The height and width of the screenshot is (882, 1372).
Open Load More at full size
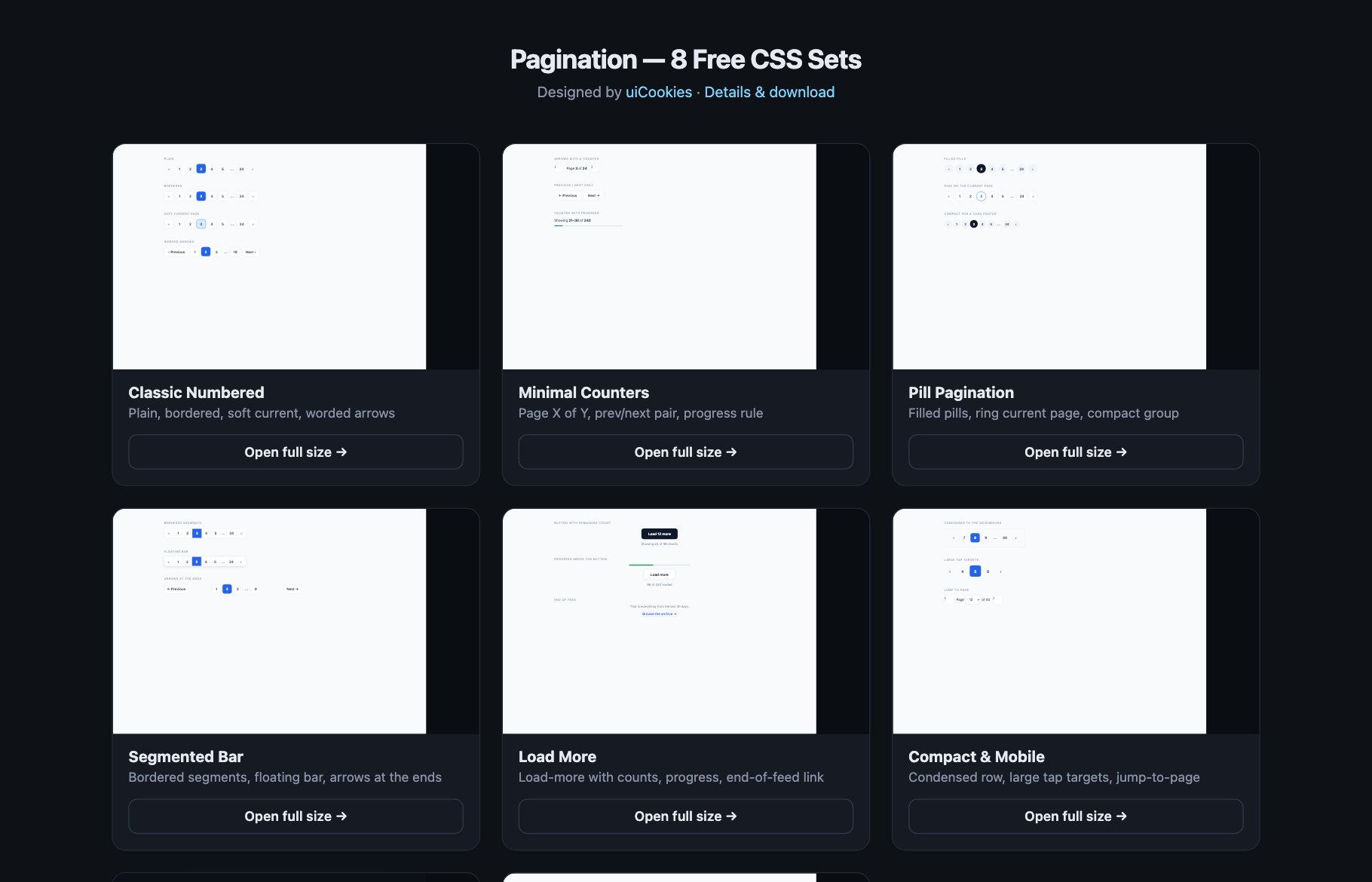(685, 816)
